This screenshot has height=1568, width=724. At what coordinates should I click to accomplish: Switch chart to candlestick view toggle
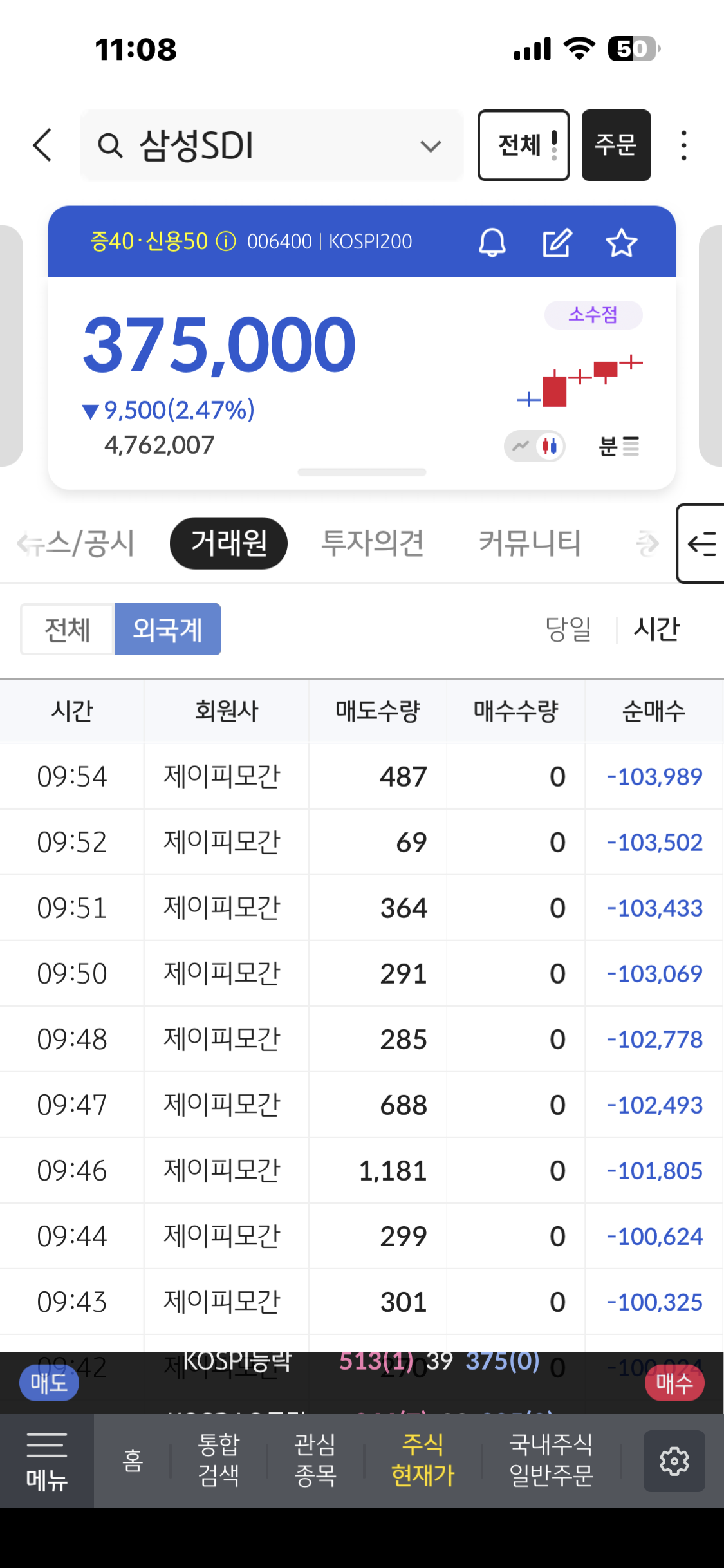coord(550,446)
